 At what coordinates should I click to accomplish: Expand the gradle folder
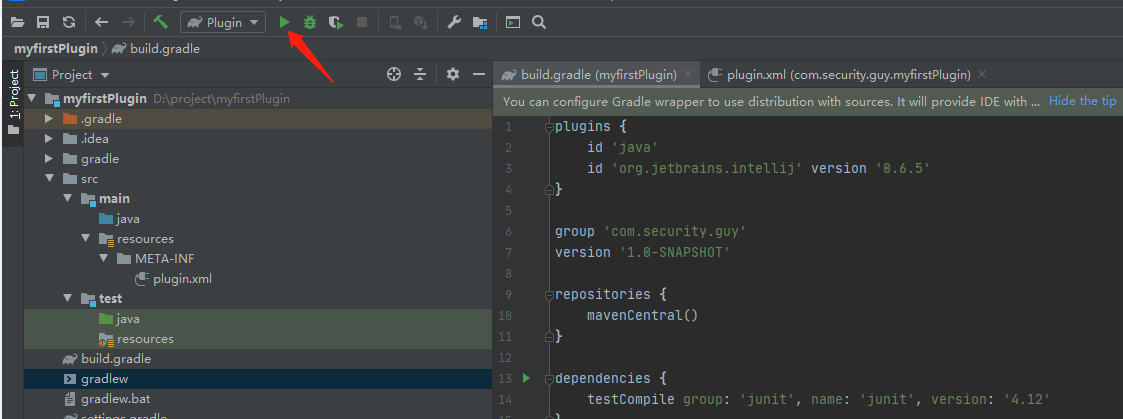point(49,158)
